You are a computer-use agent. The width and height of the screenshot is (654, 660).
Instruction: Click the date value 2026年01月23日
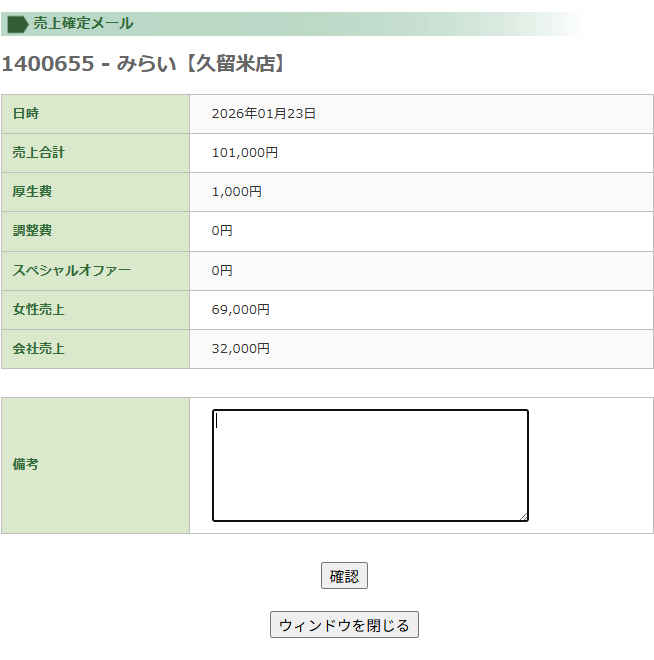pyautogui.click(x=264, y=114)
